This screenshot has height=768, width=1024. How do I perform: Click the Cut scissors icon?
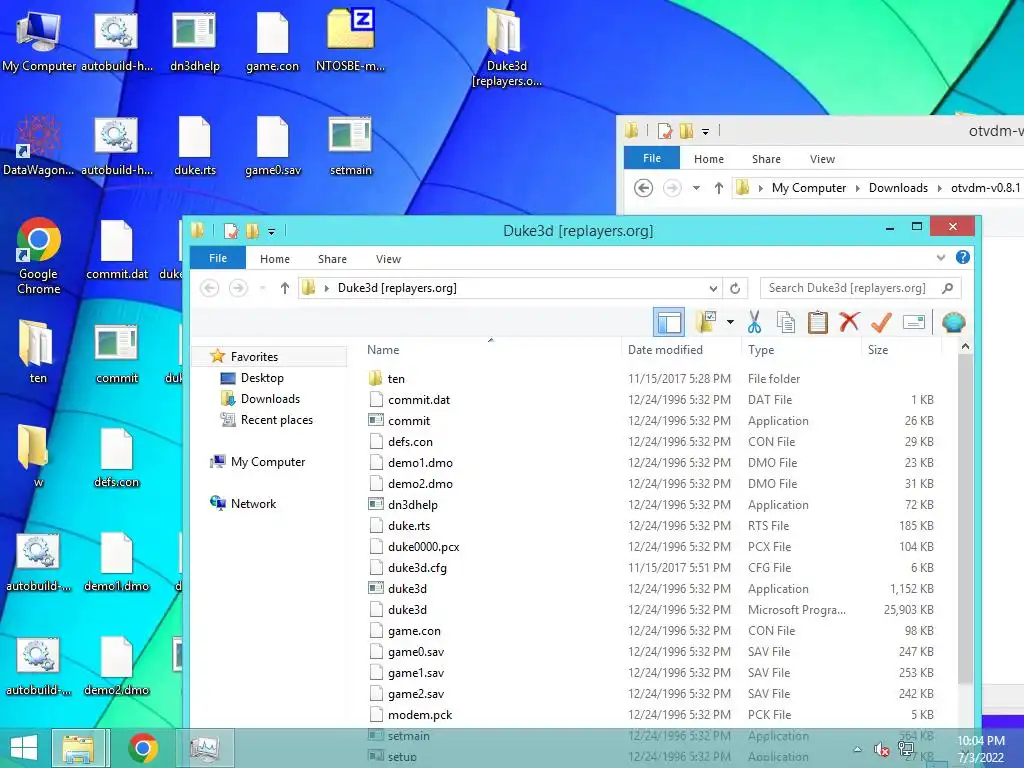[x=754, y=322]
